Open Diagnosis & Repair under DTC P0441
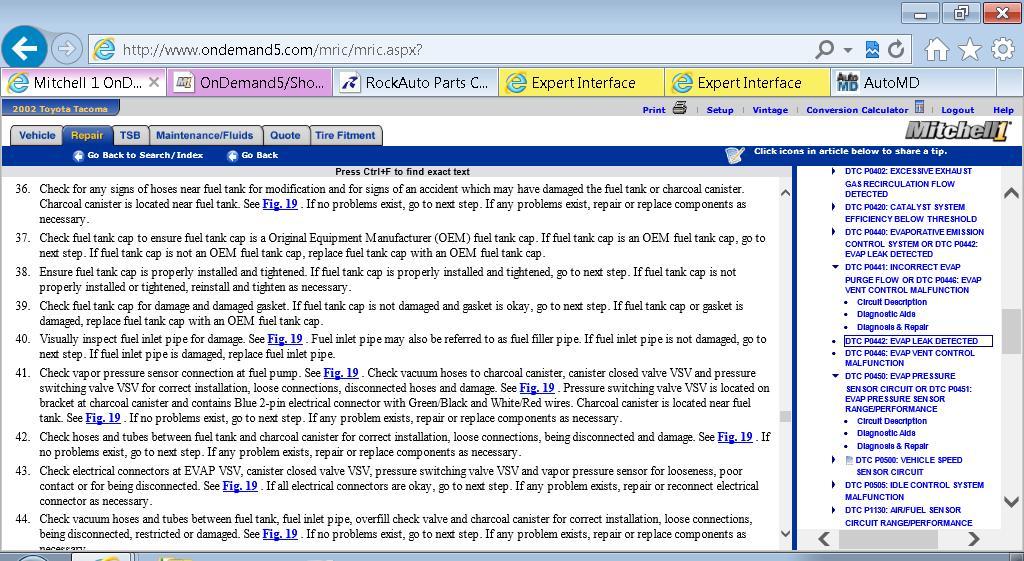This screenshot has height=561, width=1024. [x=892, y=327]
